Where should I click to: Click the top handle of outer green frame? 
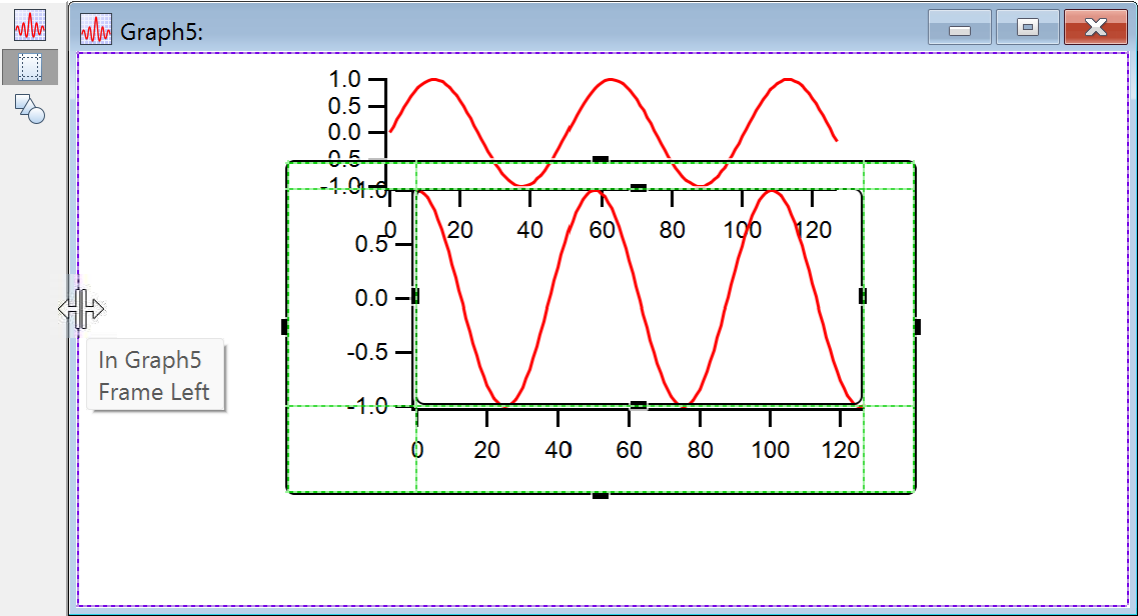pyautogui.click(x=600, y=159)
